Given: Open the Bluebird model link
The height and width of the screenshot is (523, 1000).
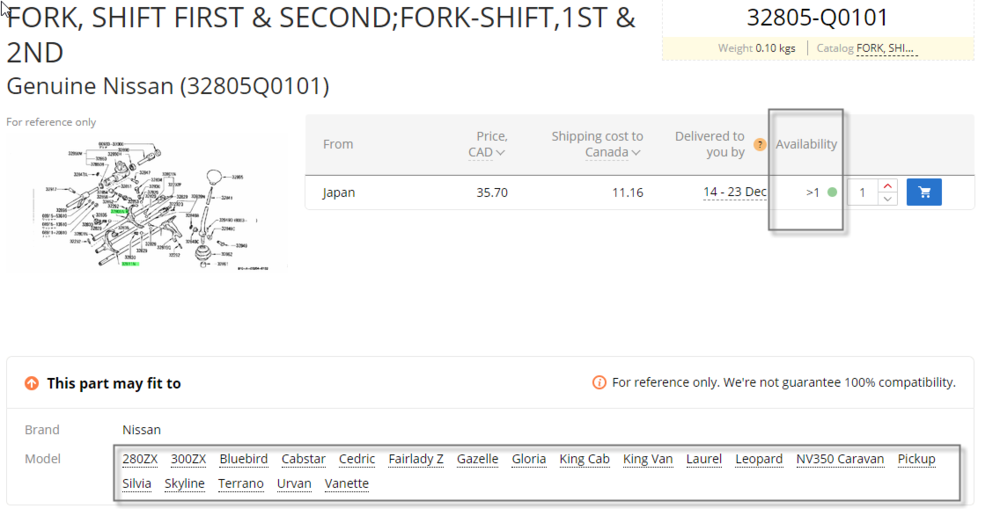Looking at the screenshot, I should [x=244, y=459].
